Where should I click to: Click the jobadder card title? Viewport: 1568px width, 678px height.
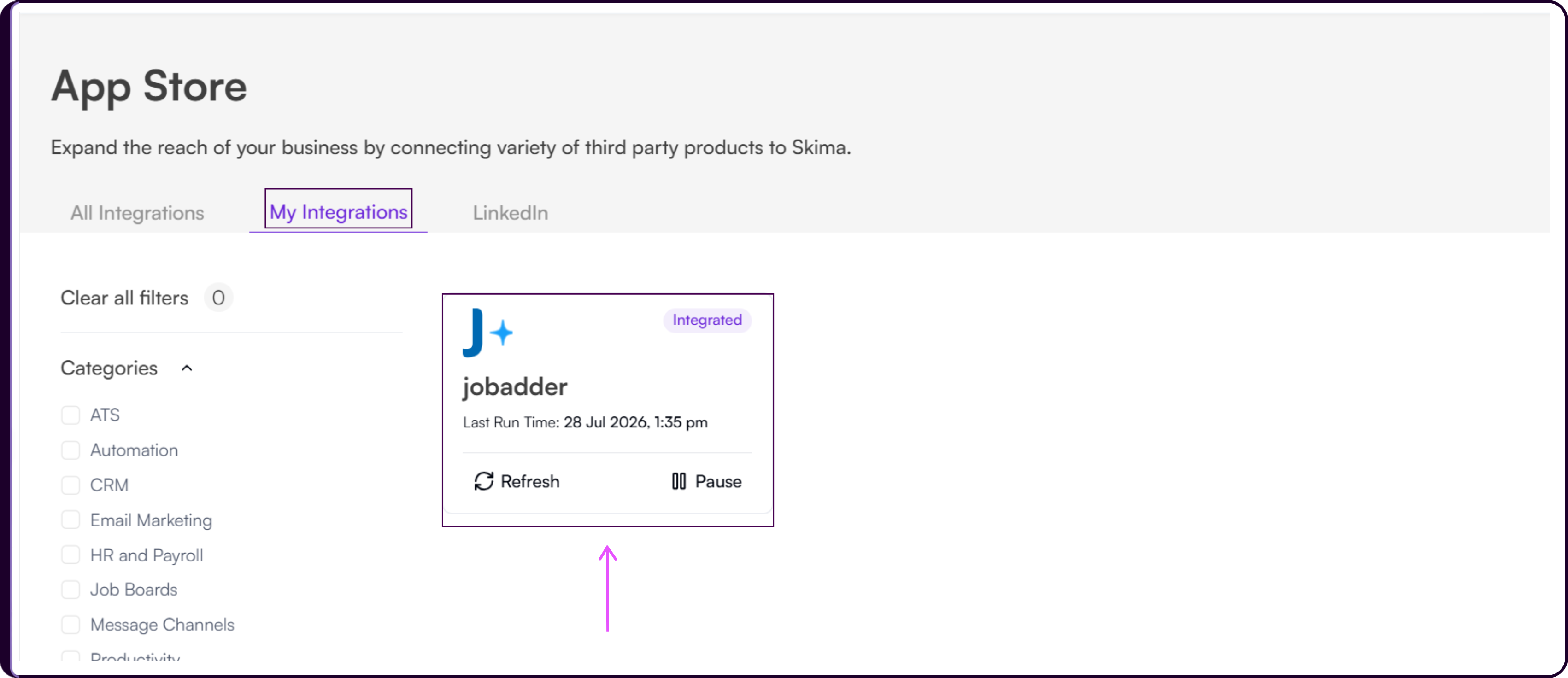pyautogui.click(x=515, y=386)
